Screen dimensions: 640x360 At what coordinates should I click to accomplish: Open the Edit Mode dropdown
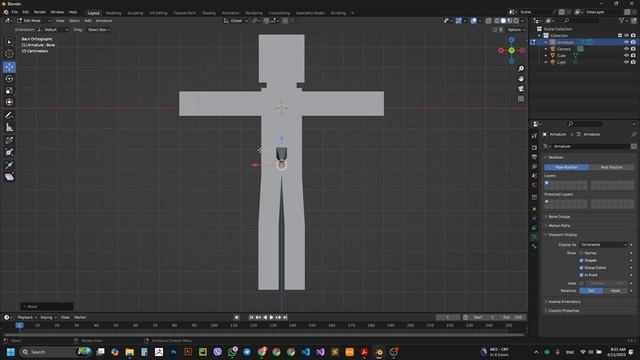(x=34, y=20)
